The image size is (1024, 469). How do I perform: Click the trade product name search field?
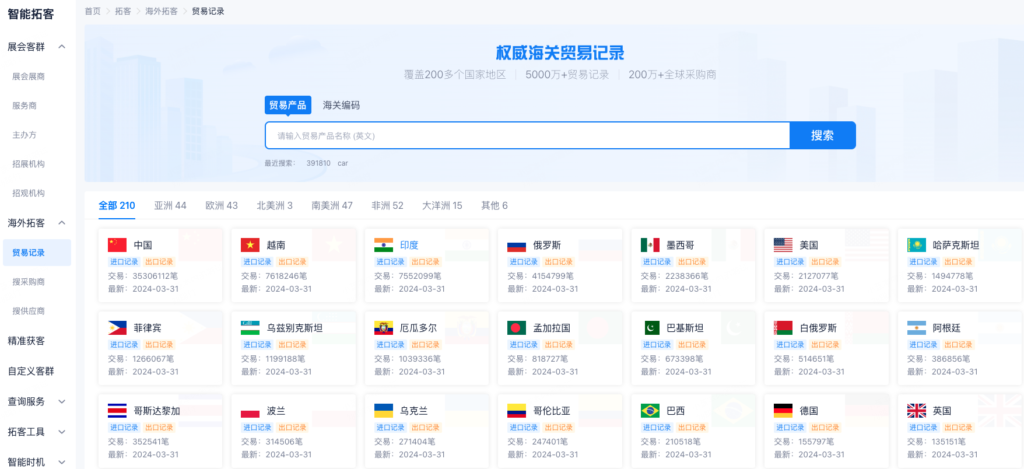[x=527, y=136]
